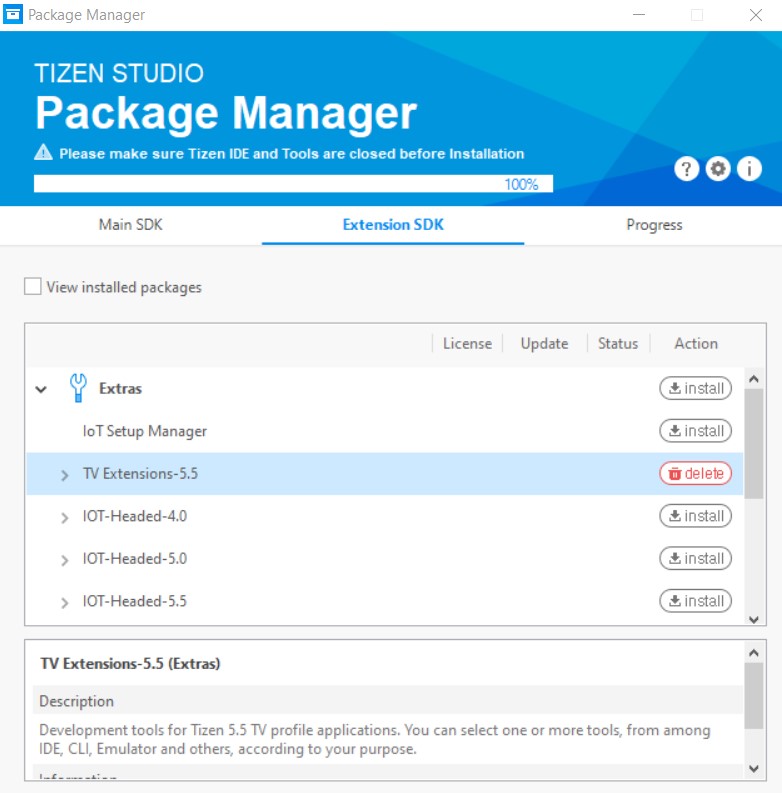Install the IoT Setup Manager package
Image resolution: width=782 pixels, height=793 pixels.
pos(695,431)
